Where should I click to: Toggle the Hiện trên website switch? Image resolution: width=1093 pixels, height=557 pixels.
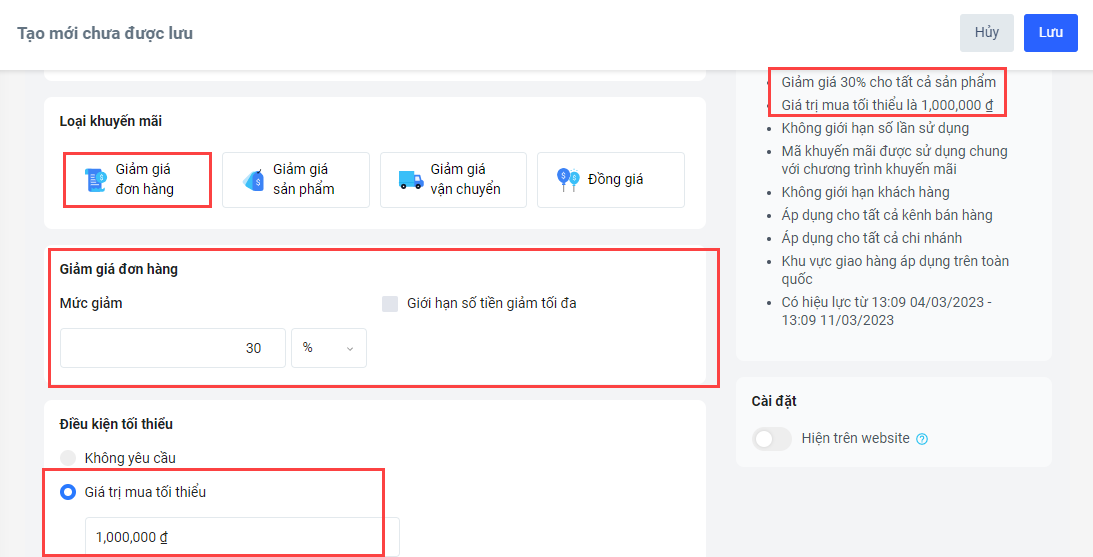[x=772, y=438]
